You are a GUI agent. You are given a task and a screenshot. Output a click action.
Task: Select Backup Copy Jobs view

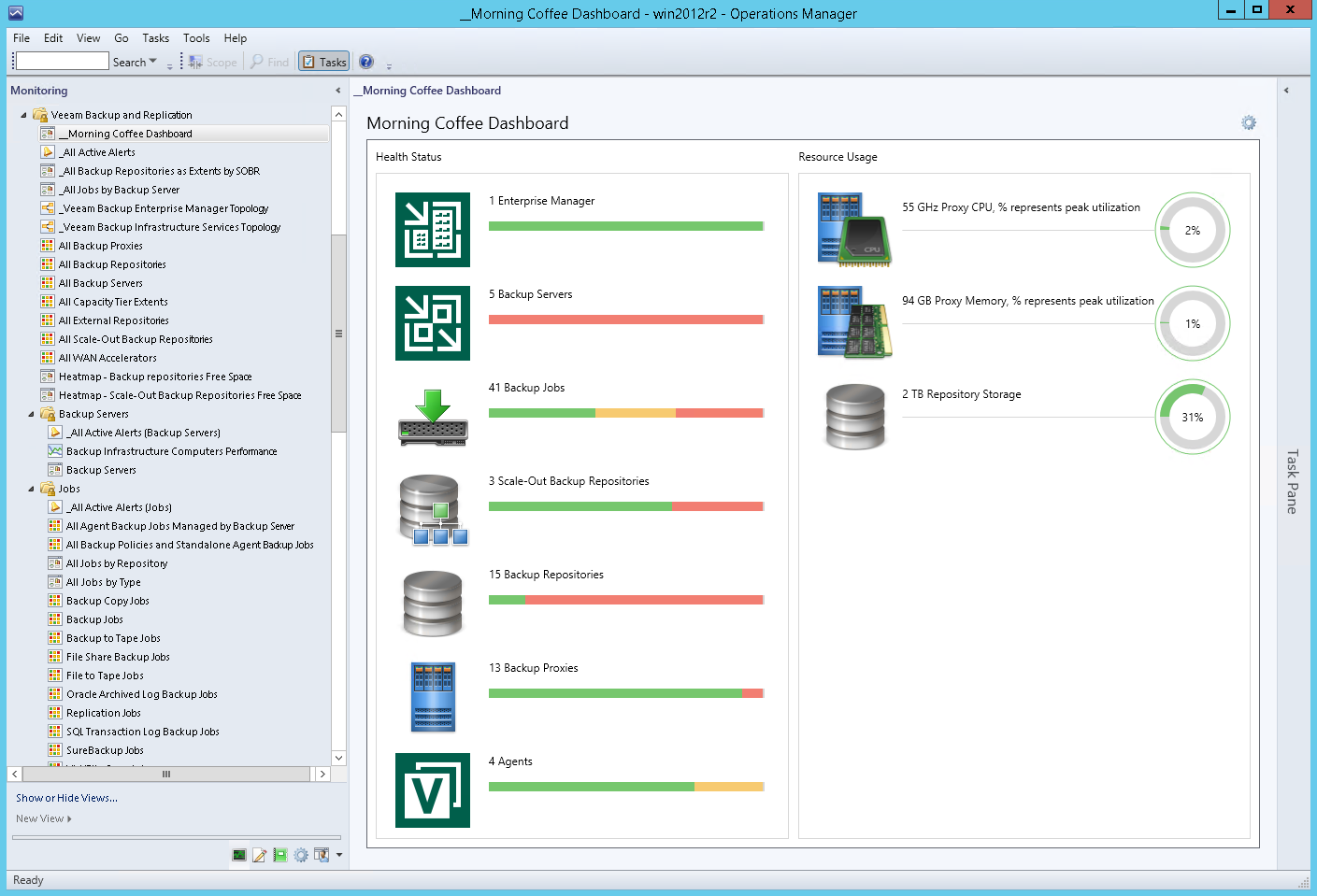(x=107, y=601)
